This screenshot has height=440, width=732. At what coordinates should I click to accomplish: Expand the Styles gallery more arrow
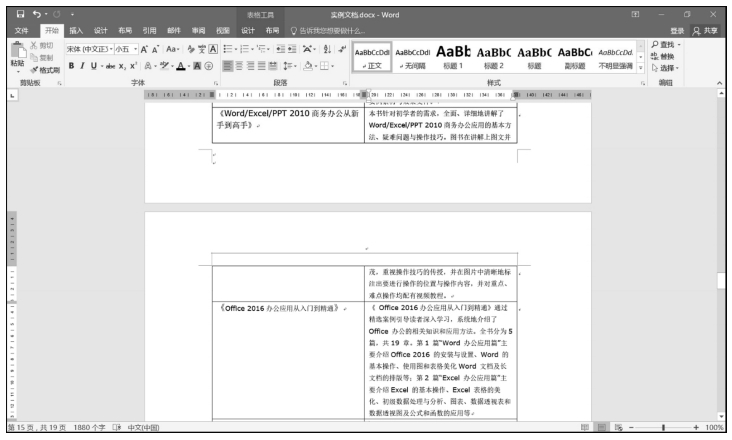pos(641,68)
